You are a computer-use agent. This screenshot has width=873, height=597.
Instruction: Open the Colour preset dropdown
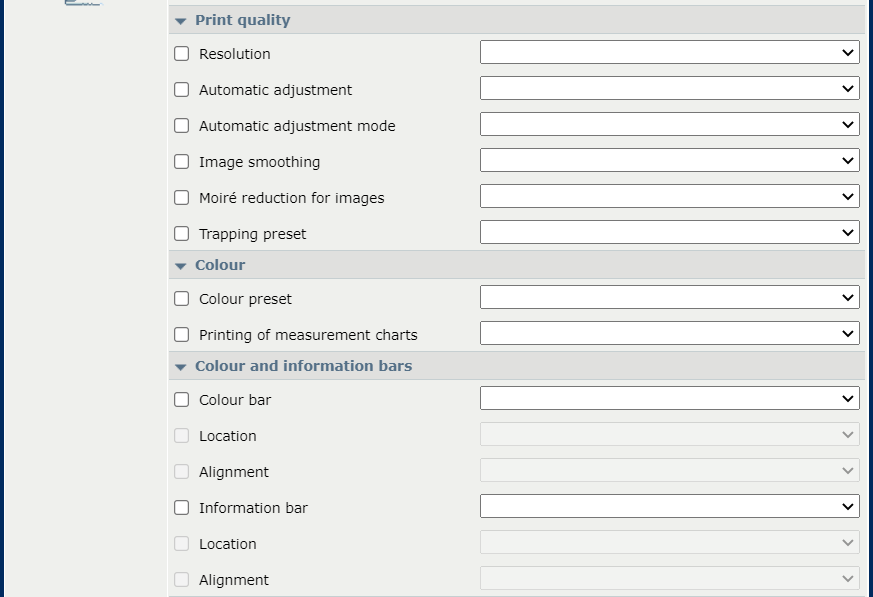tap(669, 298)
